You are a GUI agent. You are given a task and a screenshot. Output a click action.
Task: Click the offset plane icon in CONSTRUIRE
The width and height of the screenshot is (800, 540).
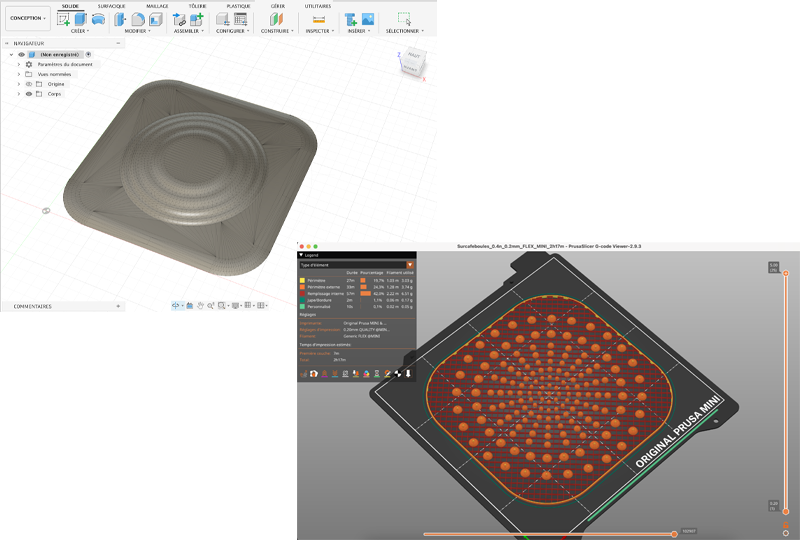(276, 19)
